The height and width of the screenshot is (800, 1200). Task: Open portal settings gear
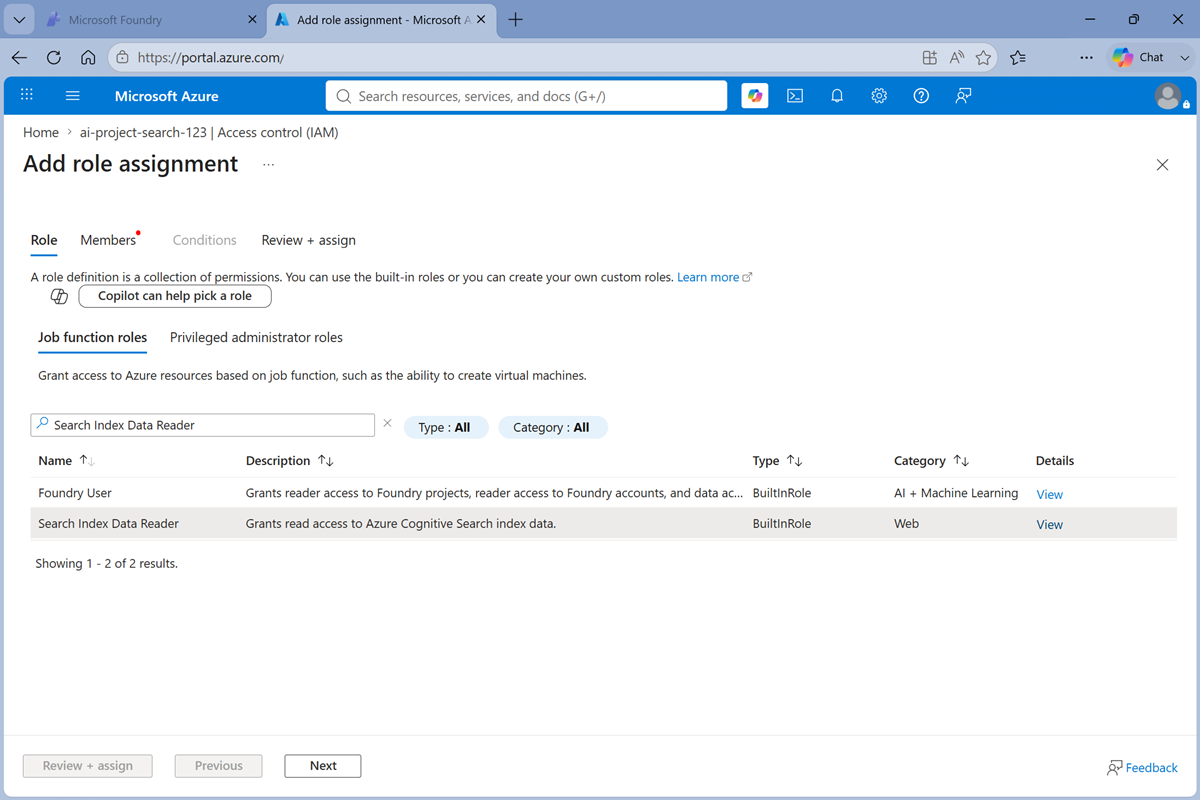point(879,96)
